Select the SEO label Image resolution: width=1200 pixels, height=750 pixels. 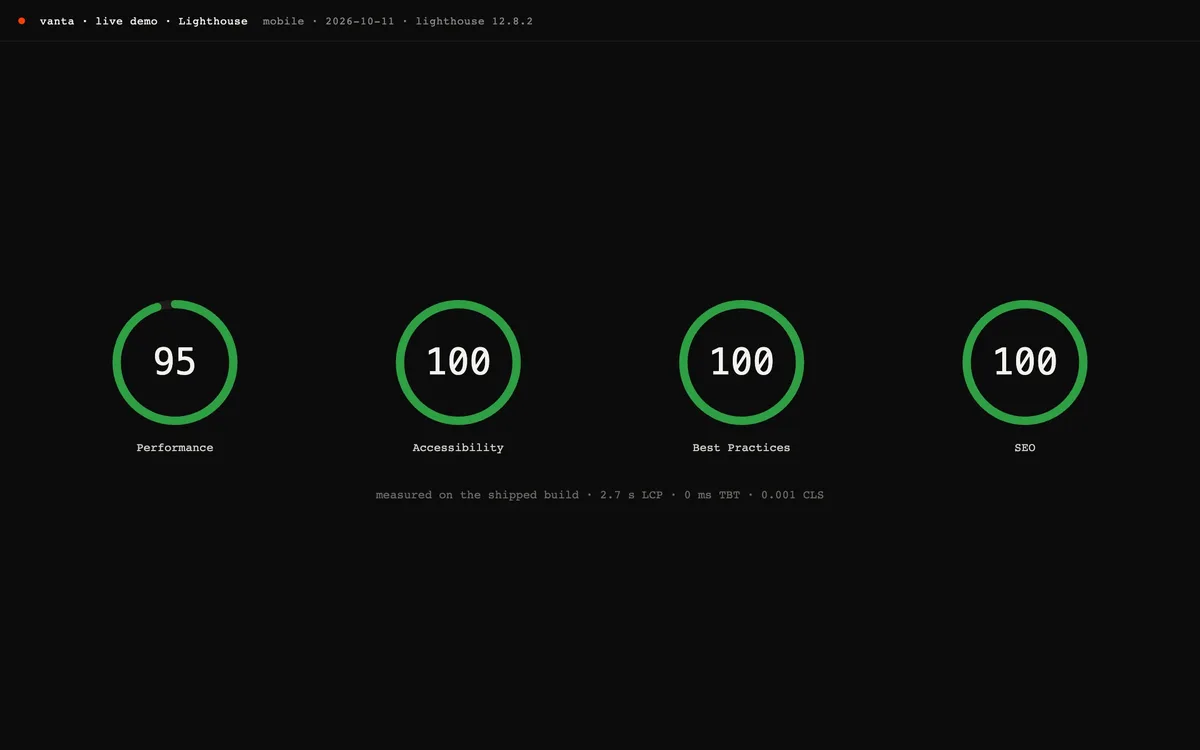[1025, 448]
